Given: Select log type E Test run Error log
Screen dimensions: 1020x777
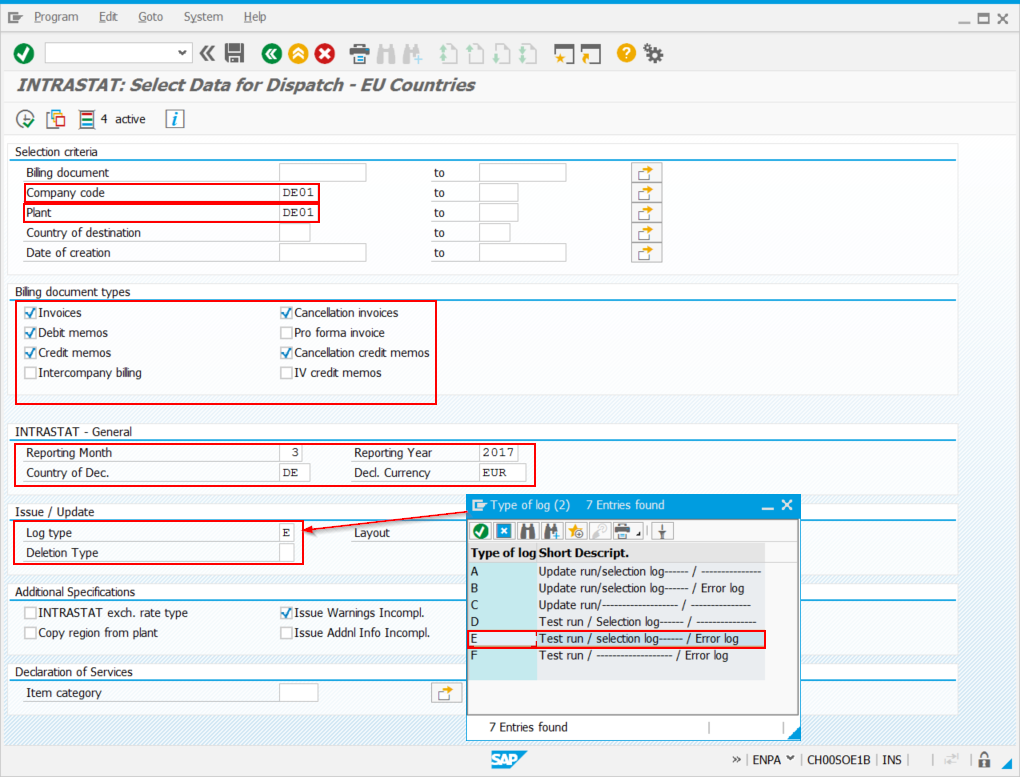Looking at the screenshot, I should pyautogui.click(x=617, y=639).
